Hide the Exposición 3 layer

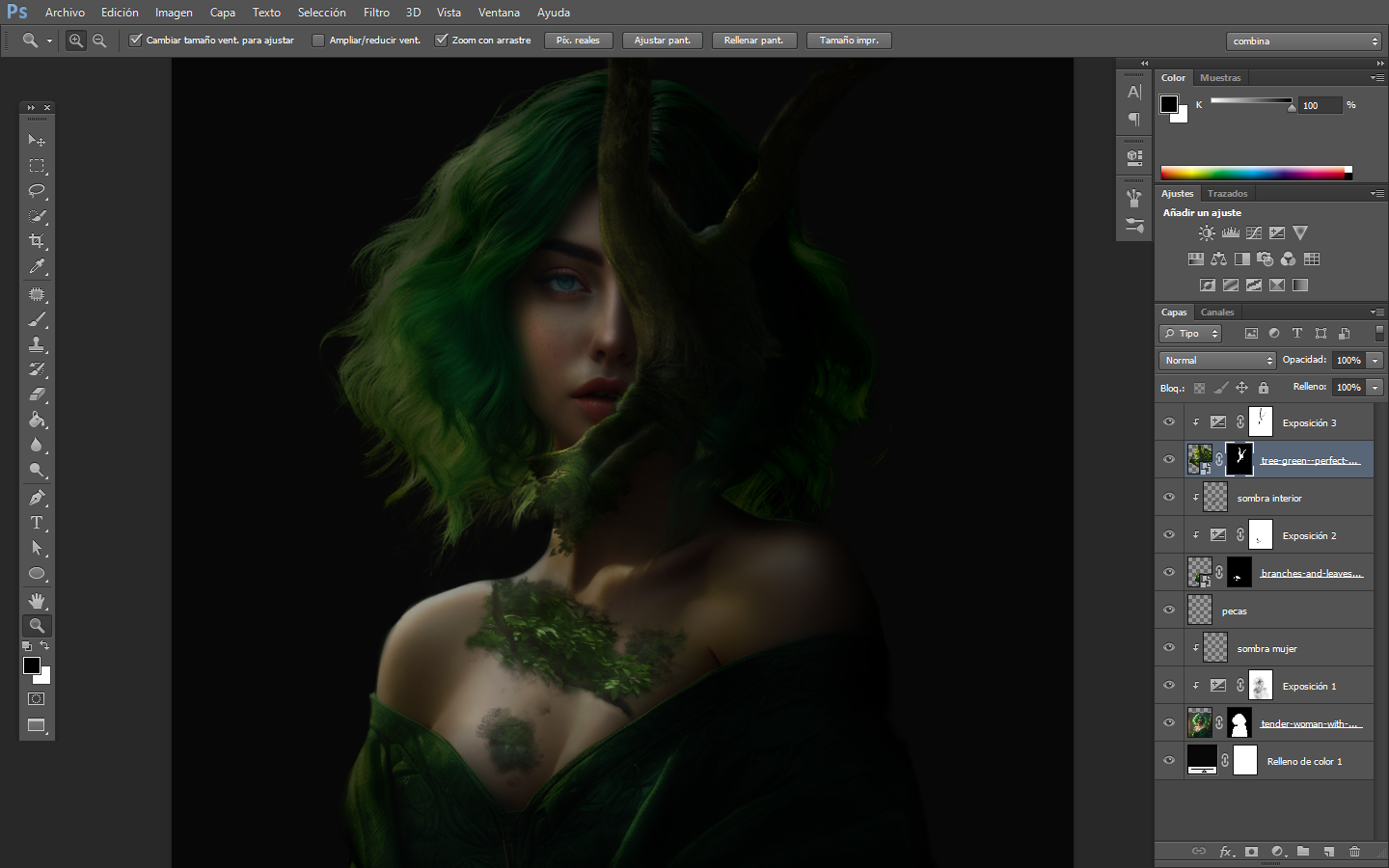click(1169, 422)
